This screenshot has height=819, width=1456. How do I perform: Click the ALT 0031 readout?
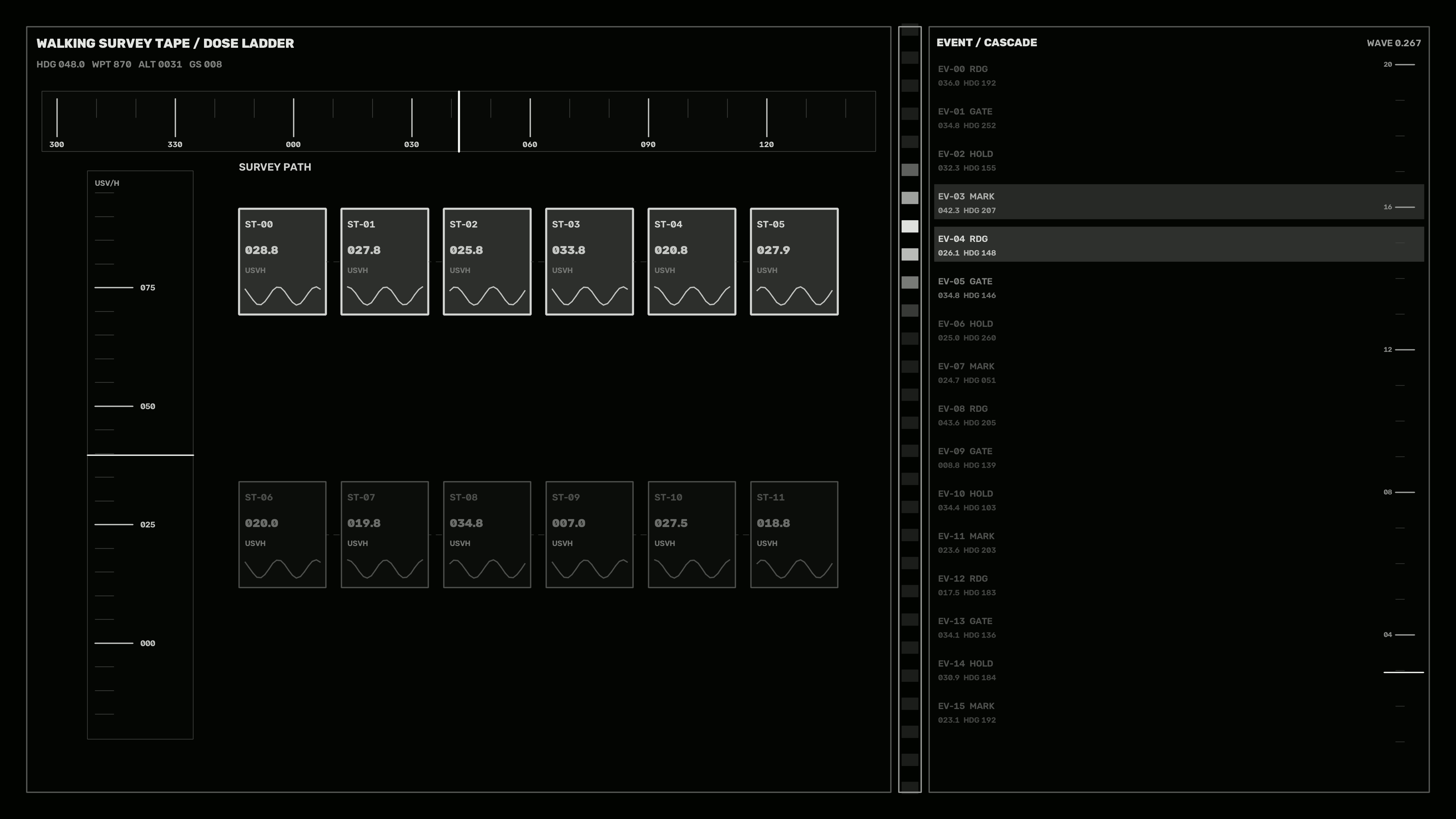point(160,64)
